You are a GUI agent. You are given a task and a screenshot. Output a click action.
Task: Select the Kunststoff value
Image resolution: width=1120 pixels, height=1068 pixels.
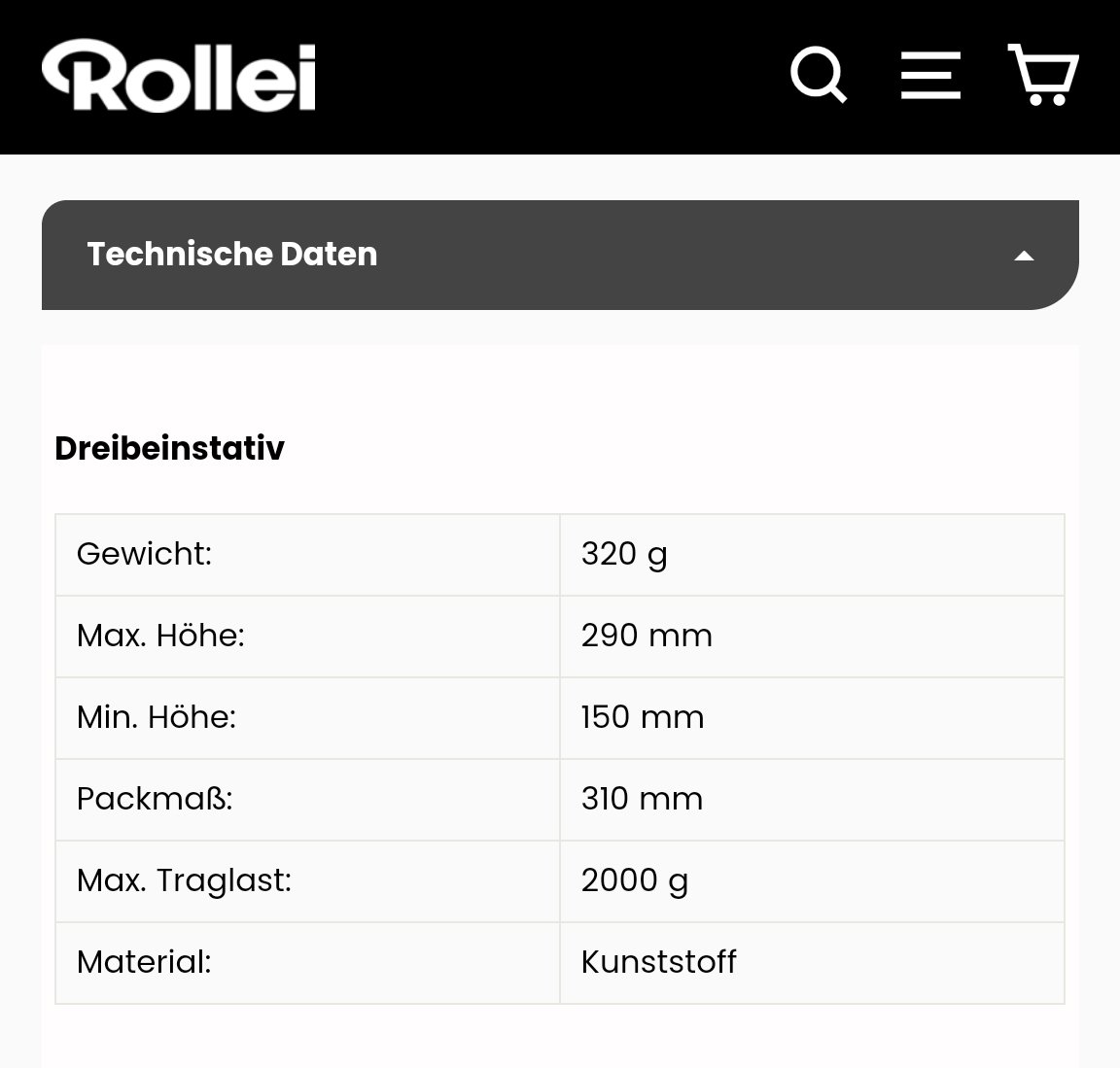(658, 962)
